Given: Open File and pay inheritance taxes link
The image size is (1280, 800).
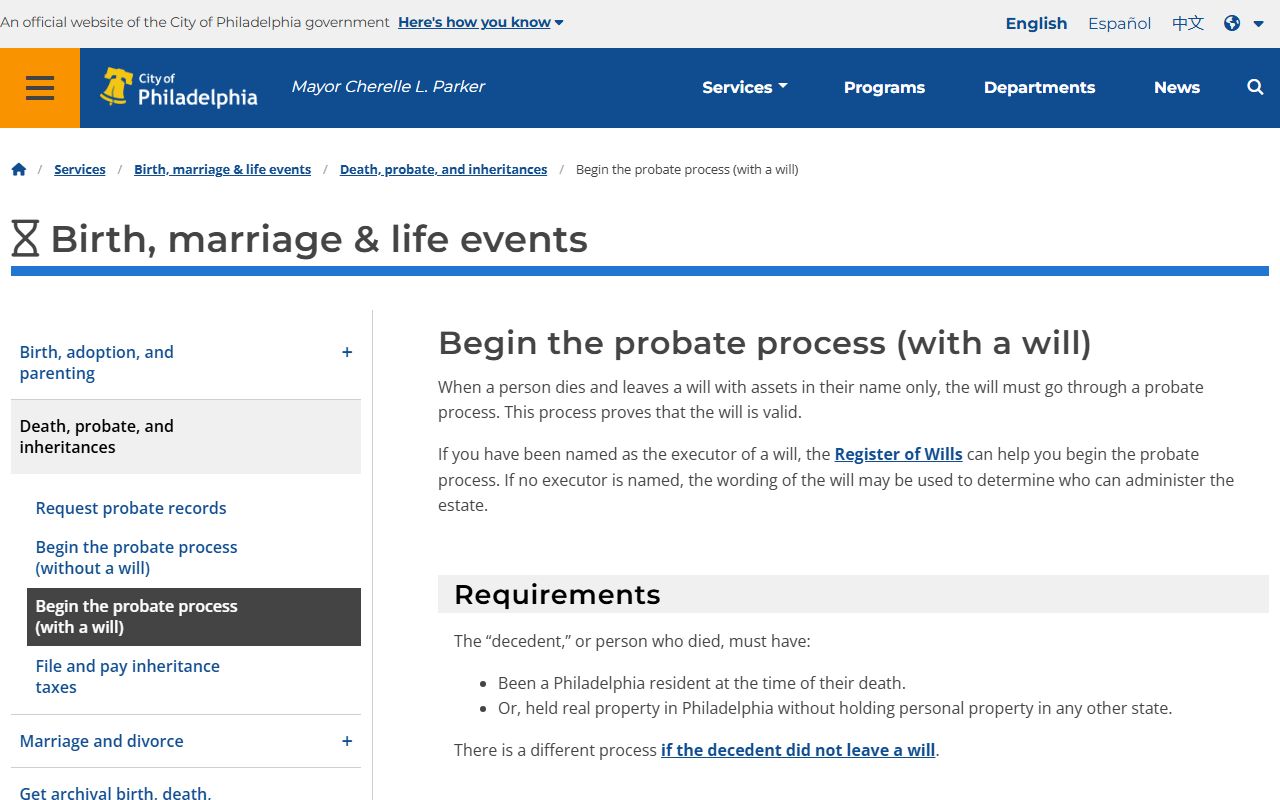Looking at the screenshot, I should coord(127,677).
